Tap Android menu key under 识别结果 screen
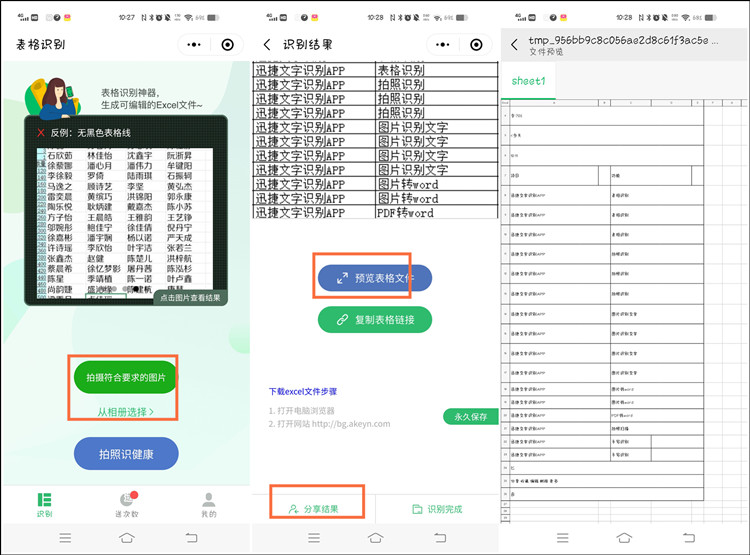The width and height of the screenshot is (750, 555). [x=314, y=538]
